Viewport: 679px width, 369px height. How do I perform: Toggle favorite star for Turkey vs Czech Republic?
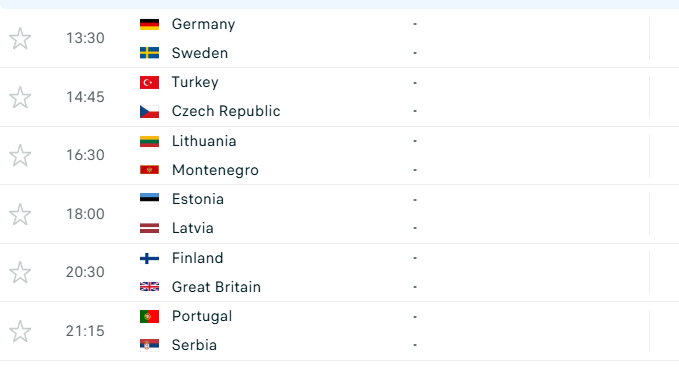point(20,97)
